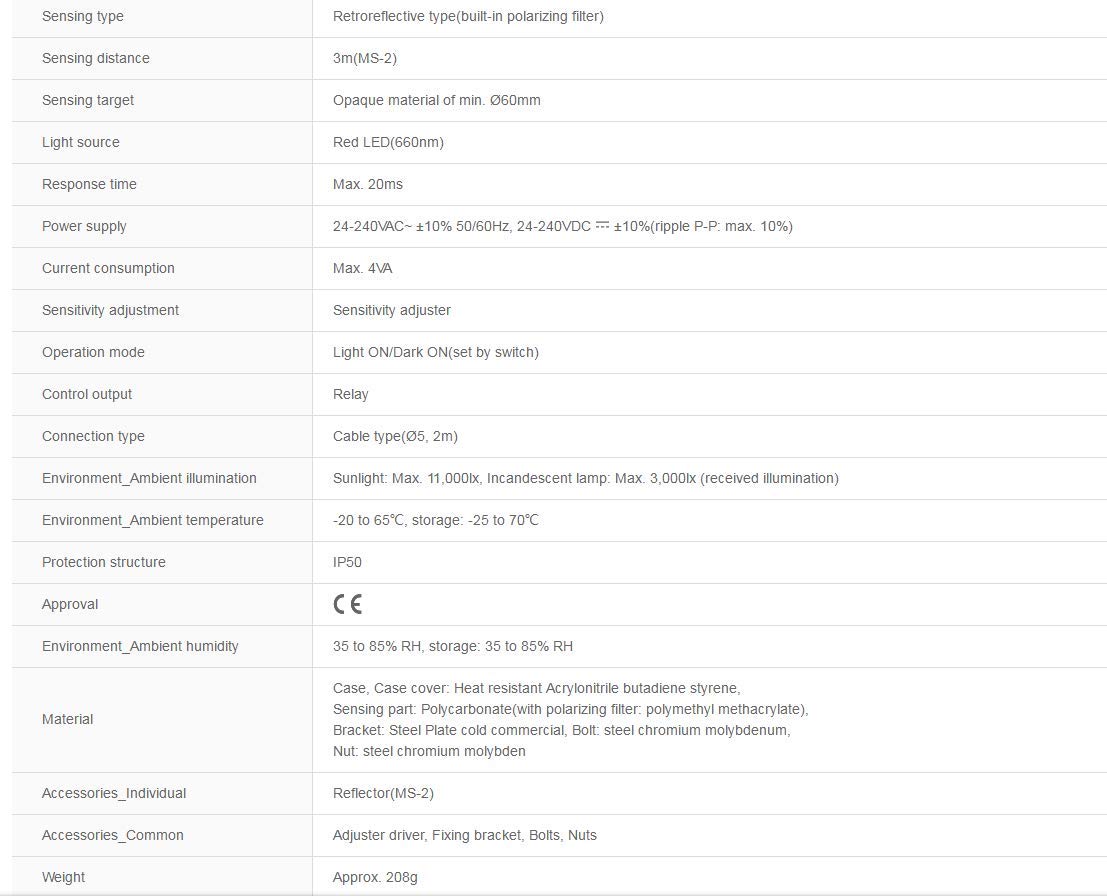Click the Ambient temperature range value
1107x896 pixels.
point(436,520)
